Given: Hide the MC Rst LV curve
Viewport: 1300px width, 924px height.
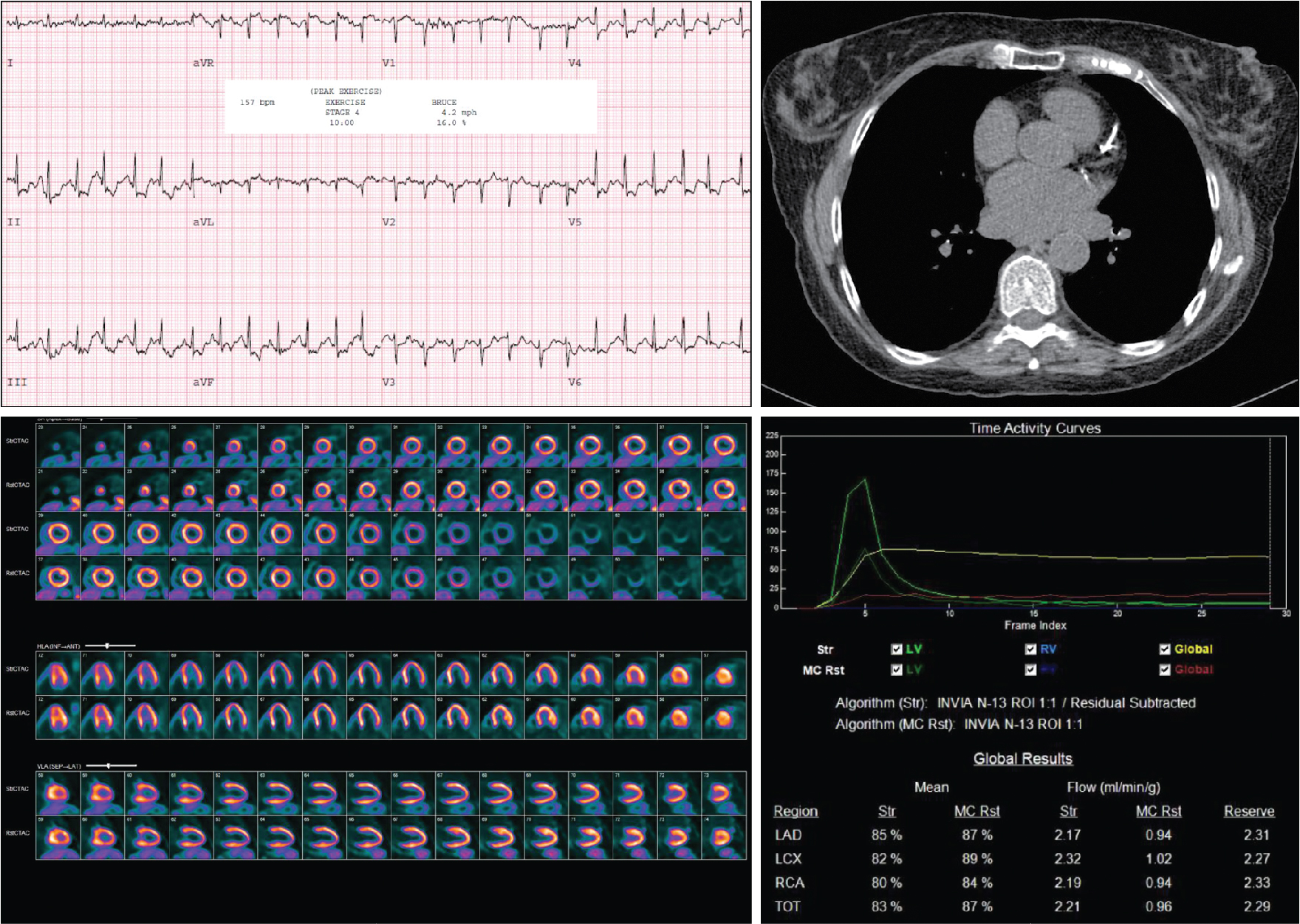Looking at the screenshot, I should point(896,670).
